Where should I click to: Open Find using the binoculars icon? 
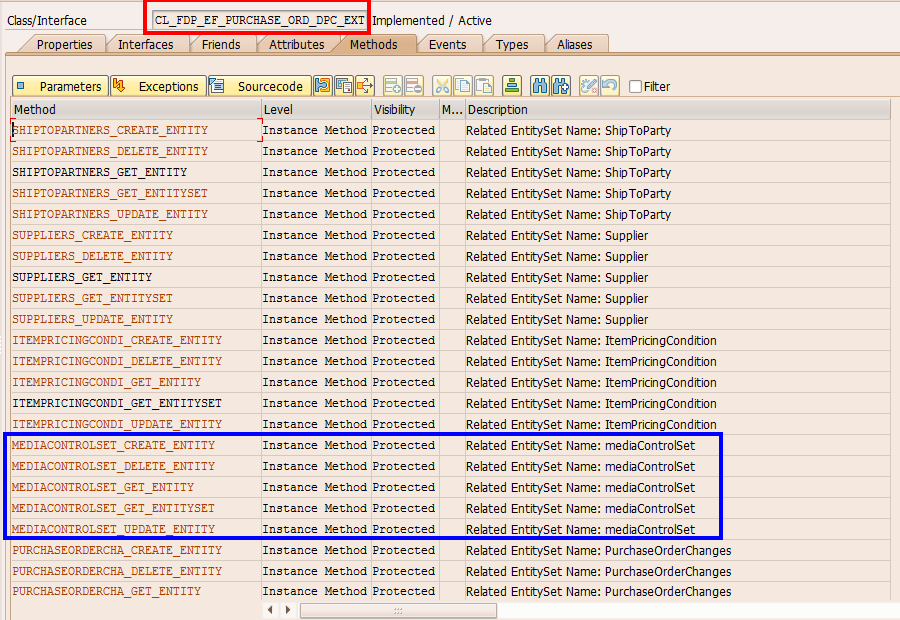[x=541, y=86]
